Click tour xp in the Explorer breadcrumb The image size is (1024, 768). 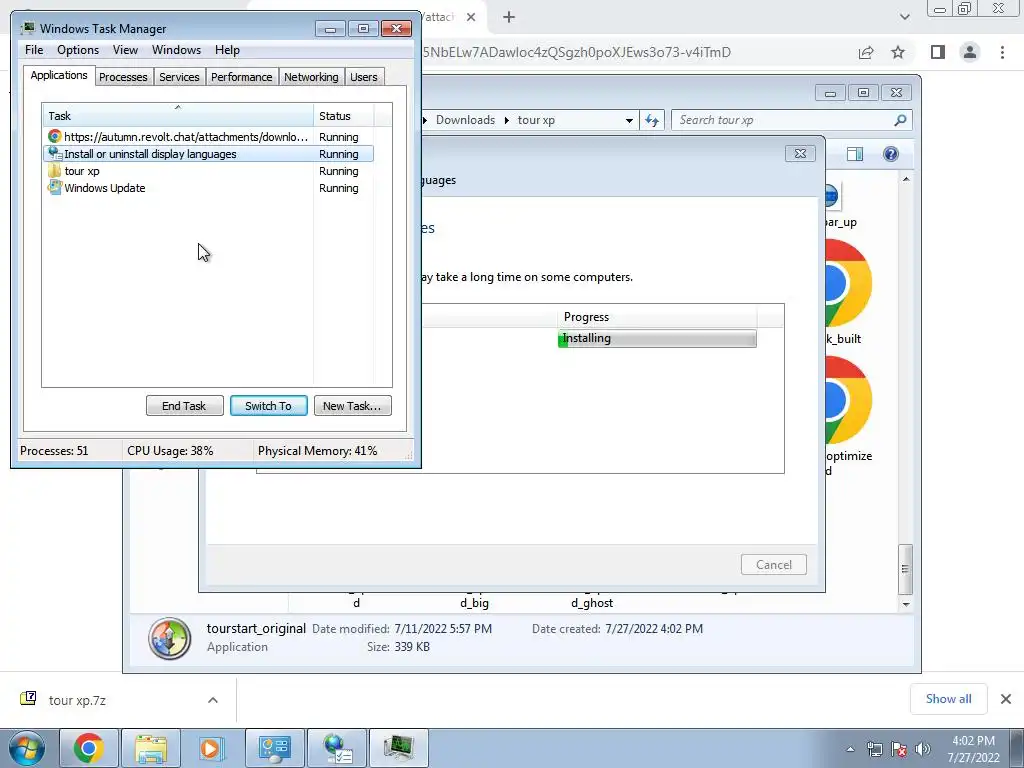tap(536, 120)
